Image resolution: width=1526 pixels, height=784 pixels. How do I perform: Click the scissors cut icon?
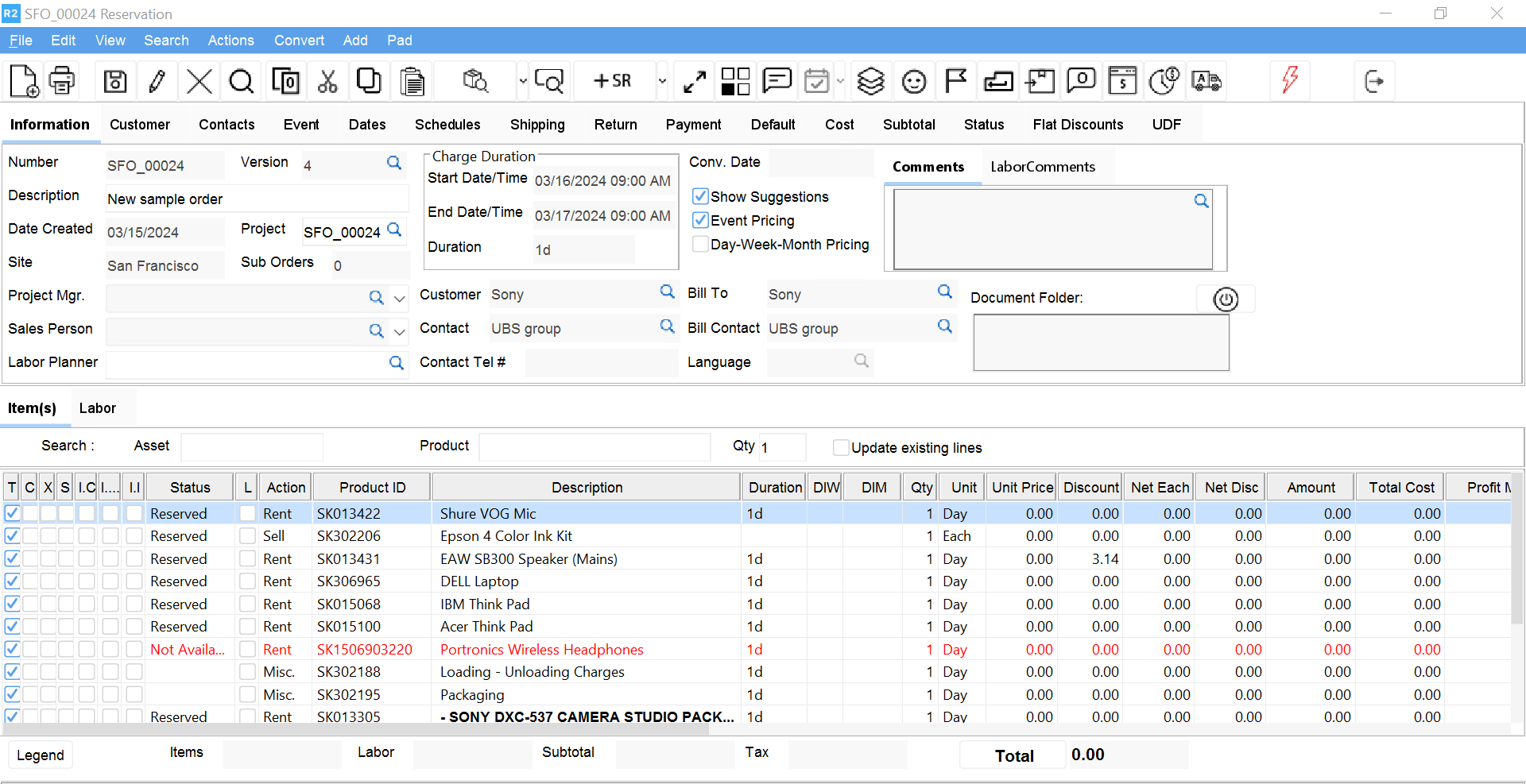click(327, 81)
